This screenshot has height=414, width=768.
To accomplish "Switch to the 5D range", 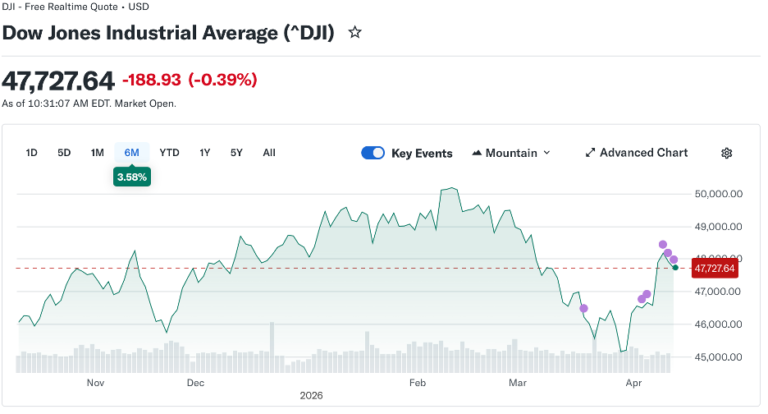I will (64, 153).
